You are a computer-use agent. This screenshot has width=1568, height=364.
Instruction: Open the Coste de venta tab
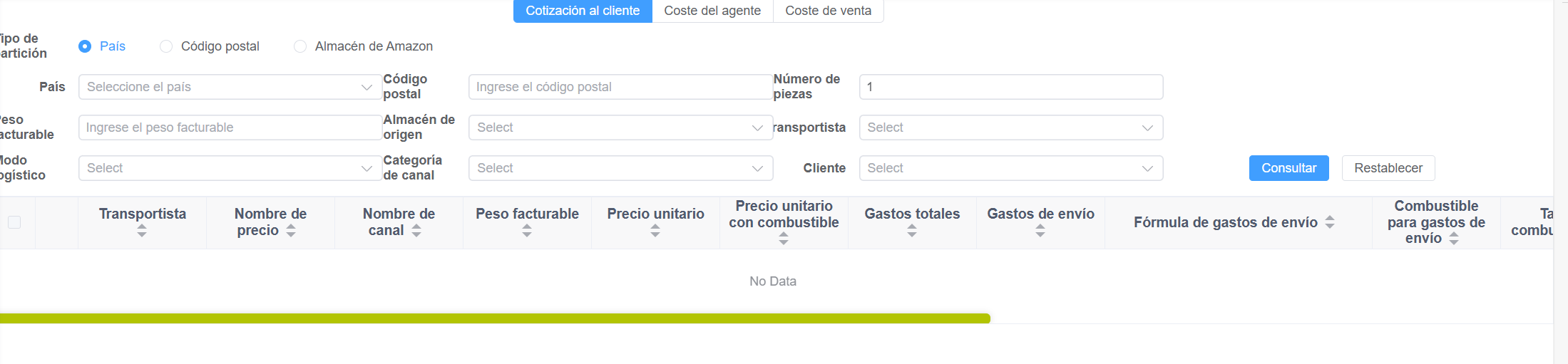click(828, 11)
